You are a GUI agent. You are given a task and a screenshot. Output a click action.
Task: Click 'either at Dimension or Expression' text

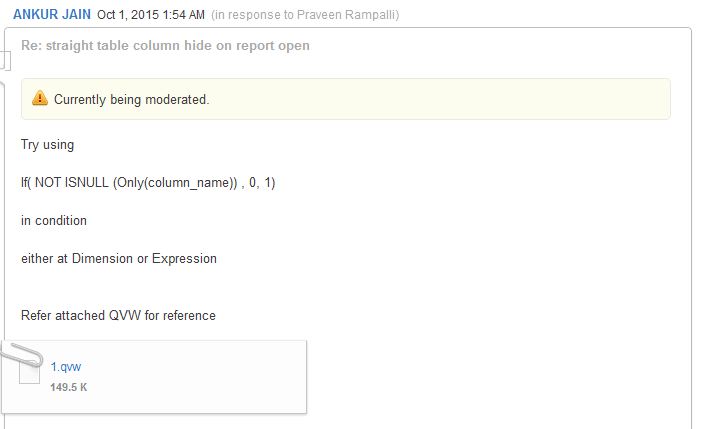(119, 259)
